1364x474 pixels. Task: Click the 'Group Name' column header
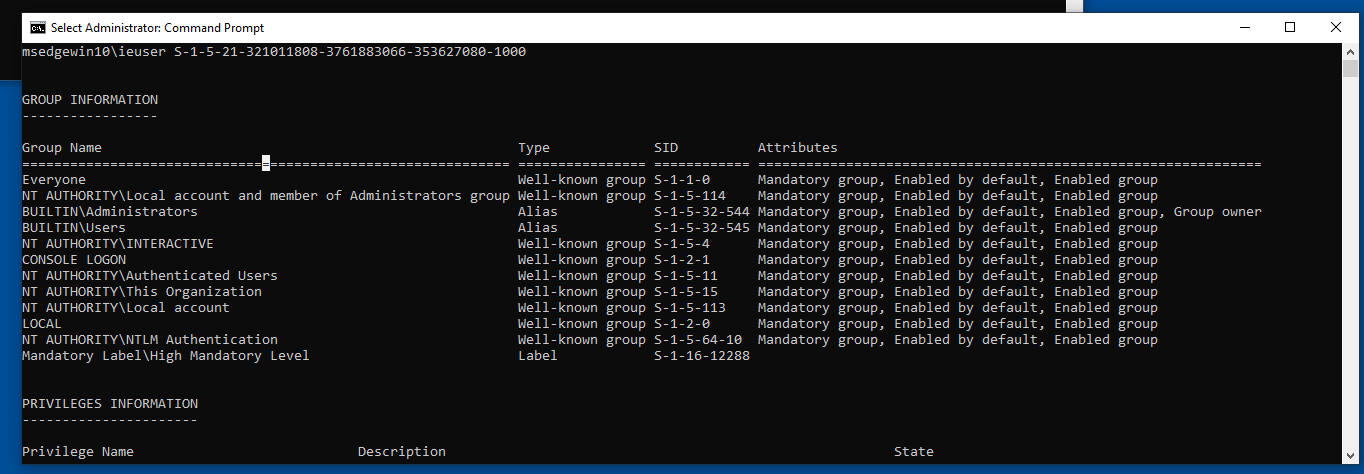pyautogui.click(x=62, y=148)
